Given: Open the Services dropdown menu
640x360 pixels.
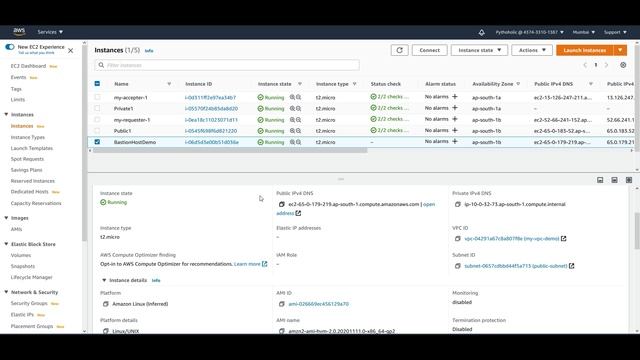Looking at the screenshot, I should point(50,32).
